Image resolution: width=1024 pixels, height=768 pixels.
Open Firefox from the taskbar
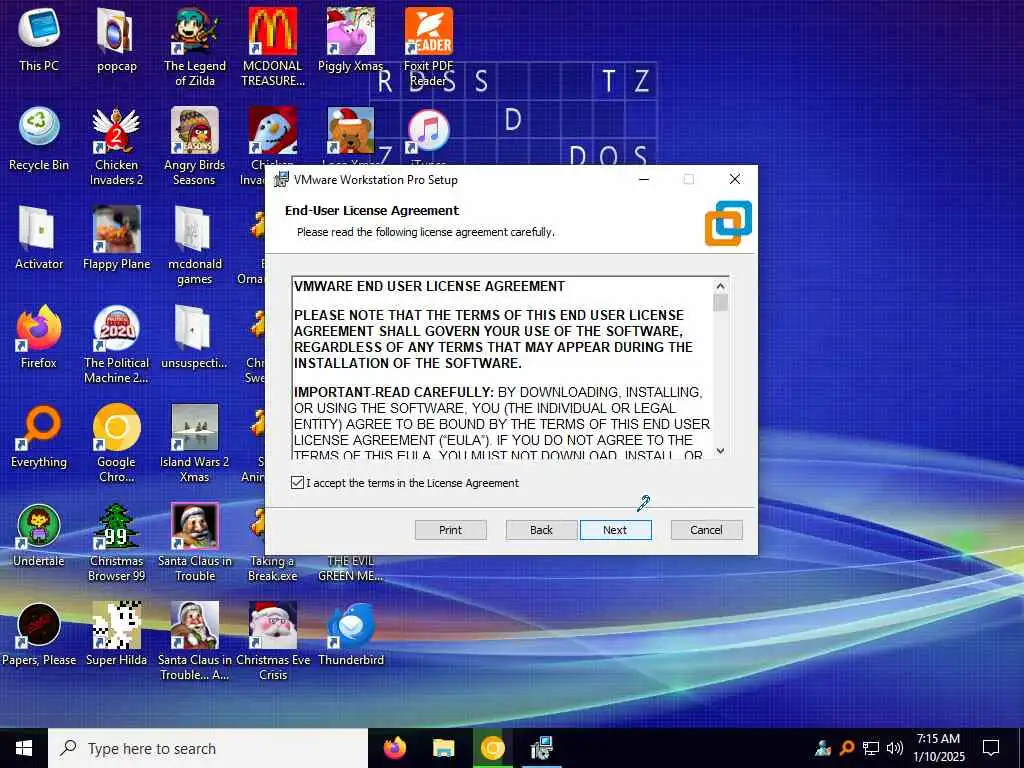pos(394,748)
